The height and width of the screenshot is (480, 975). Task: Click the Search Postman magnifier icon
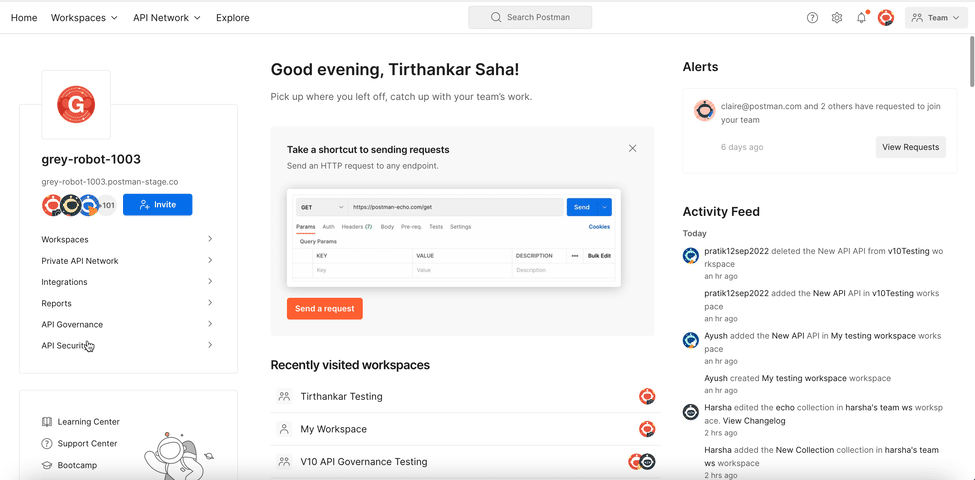pyautogui.click(x=496, y=17)
